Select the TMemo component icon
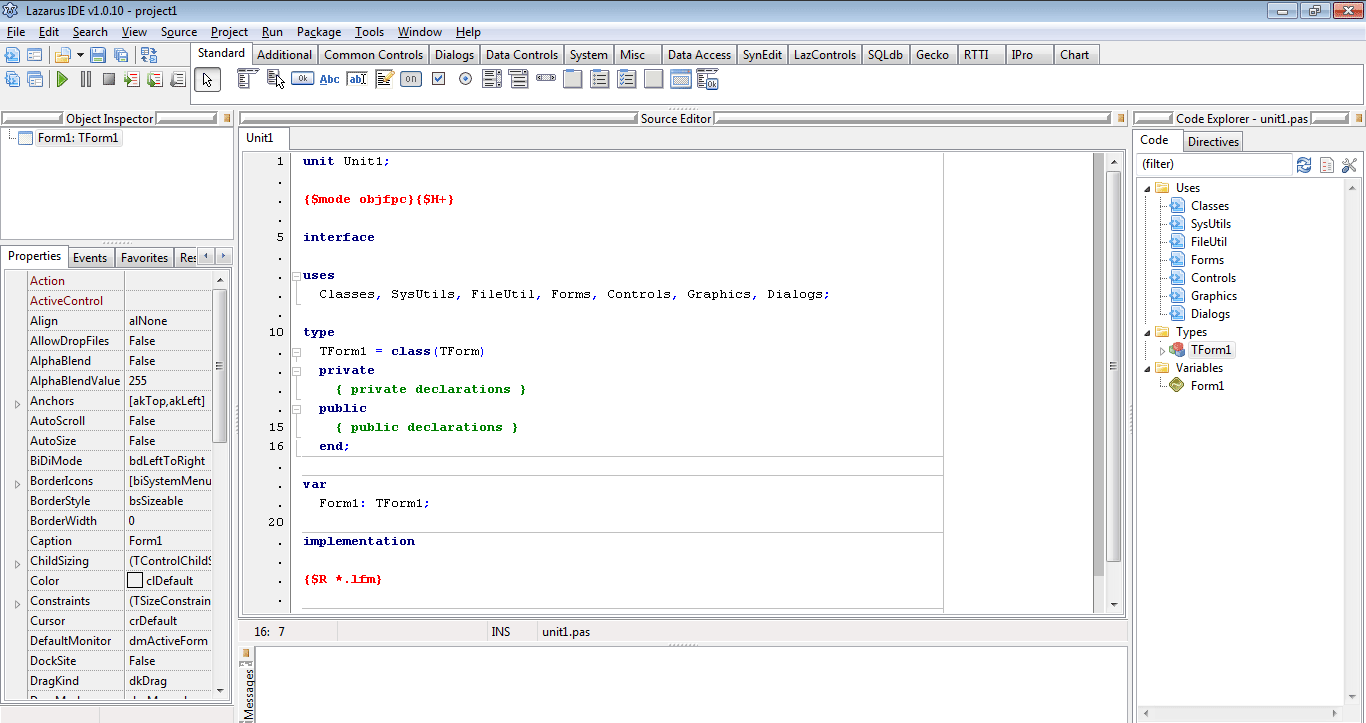This screenshot has height=723, width=1366. (x=385, y=79)
